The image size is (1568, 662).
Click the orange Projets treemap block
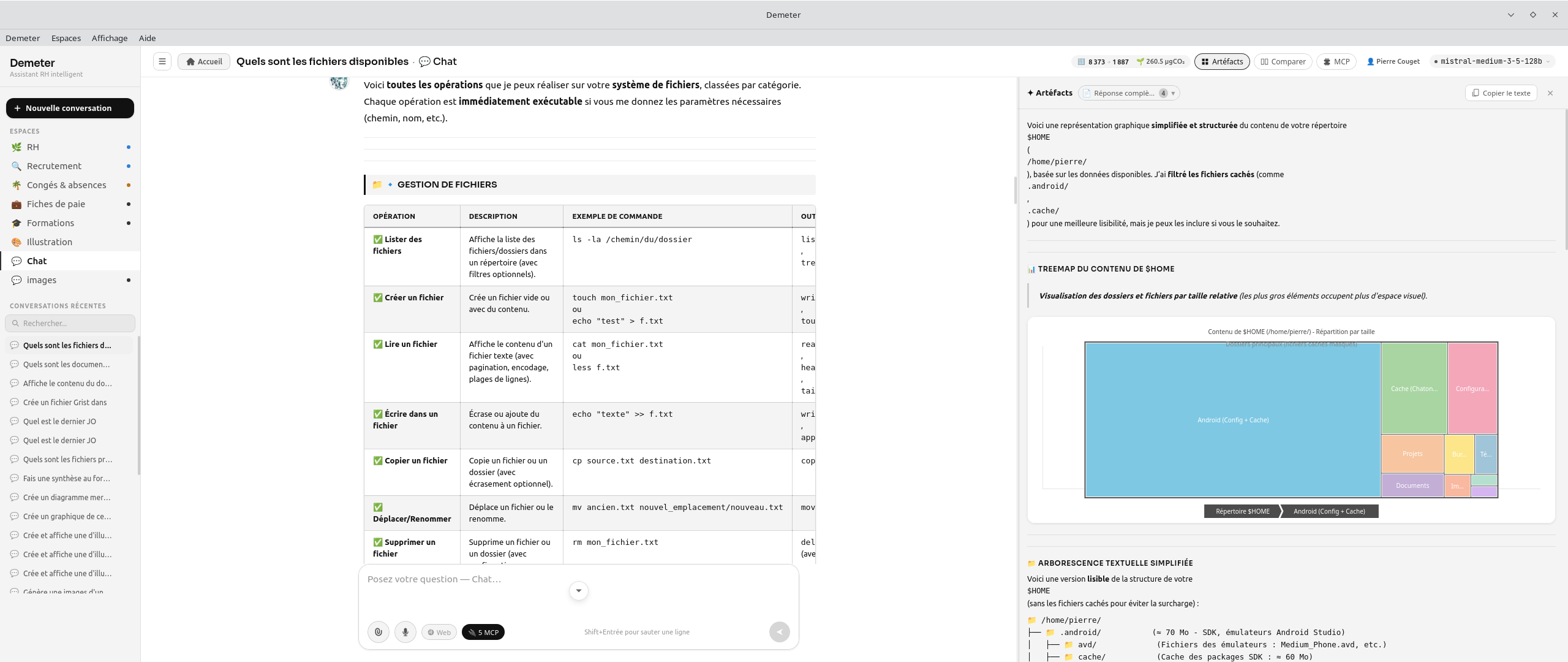[1412, 454]
